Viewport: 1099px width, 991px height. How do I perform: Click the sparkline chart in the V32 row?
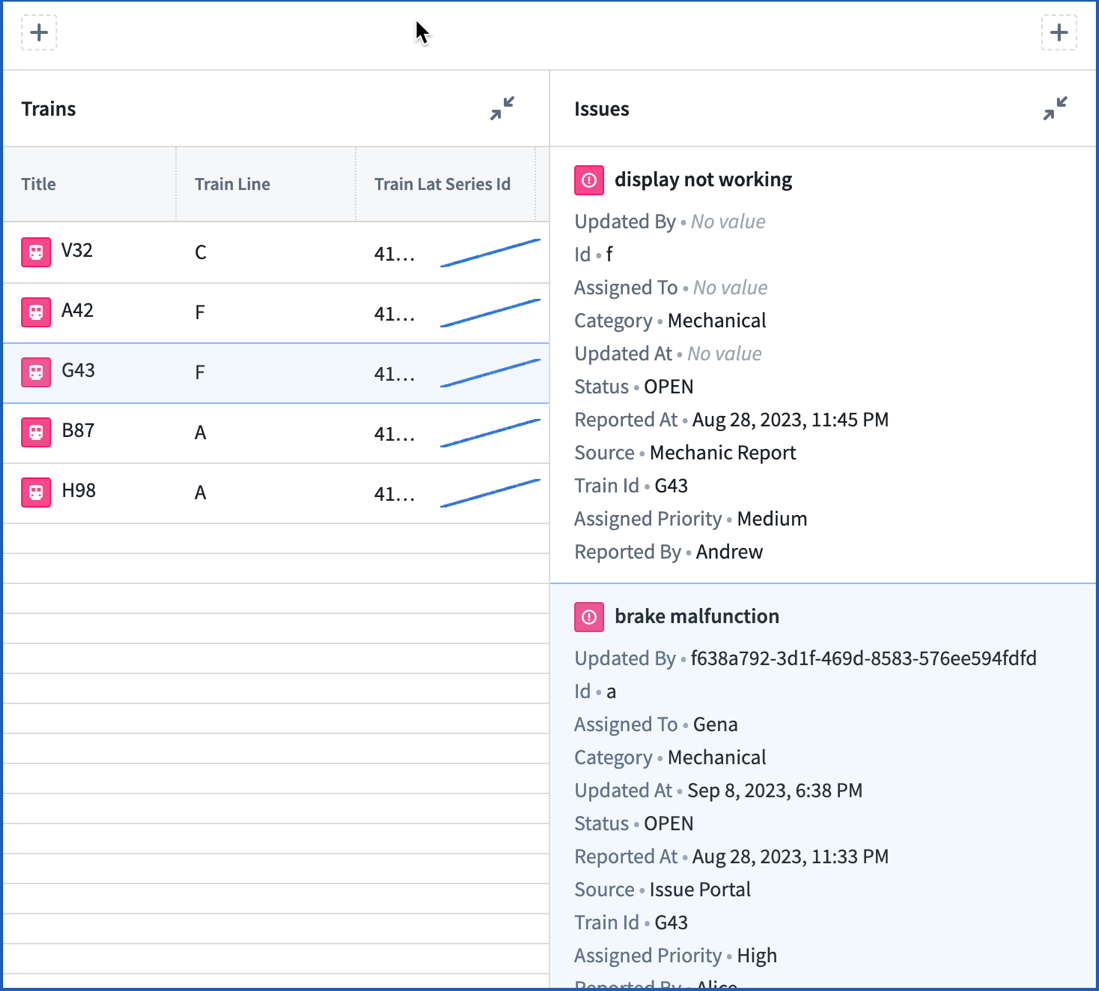point(490,253)
